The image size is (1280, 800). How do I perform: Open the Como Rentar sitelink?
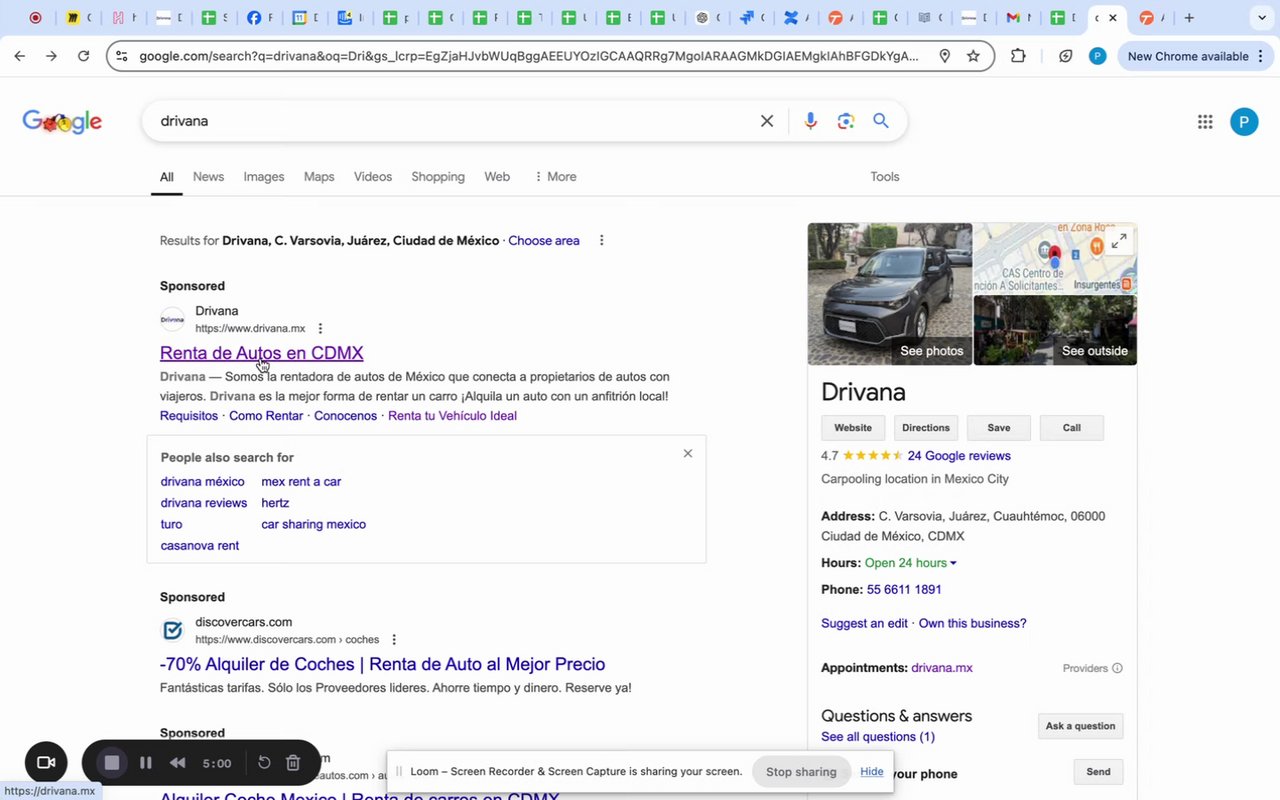click(x=266, y=416)
